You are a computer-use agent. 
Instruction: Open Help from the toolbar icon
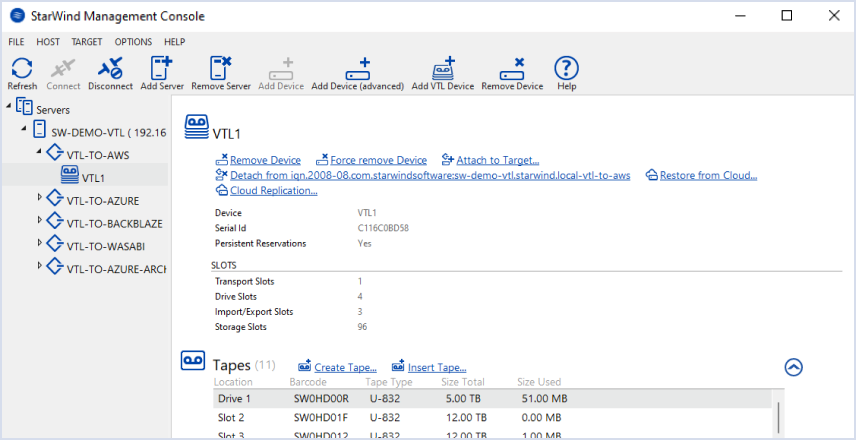coord(567,68)
